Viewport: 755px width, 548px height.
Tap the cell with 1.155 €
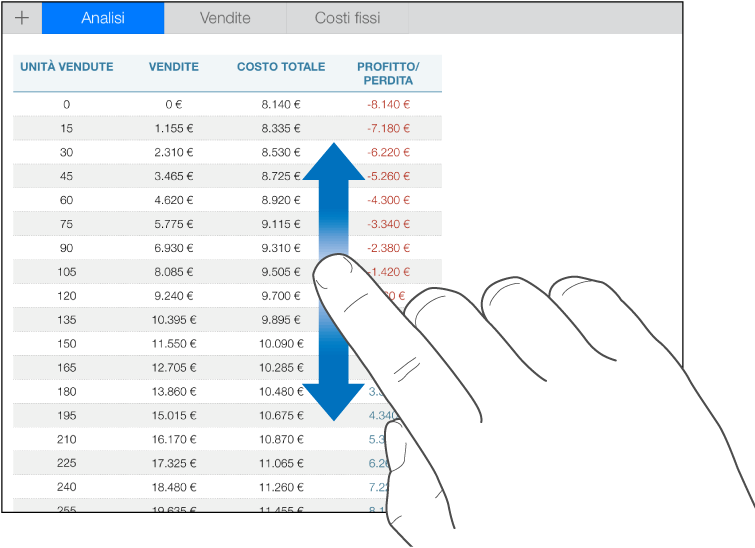click(x=174, y=129)
